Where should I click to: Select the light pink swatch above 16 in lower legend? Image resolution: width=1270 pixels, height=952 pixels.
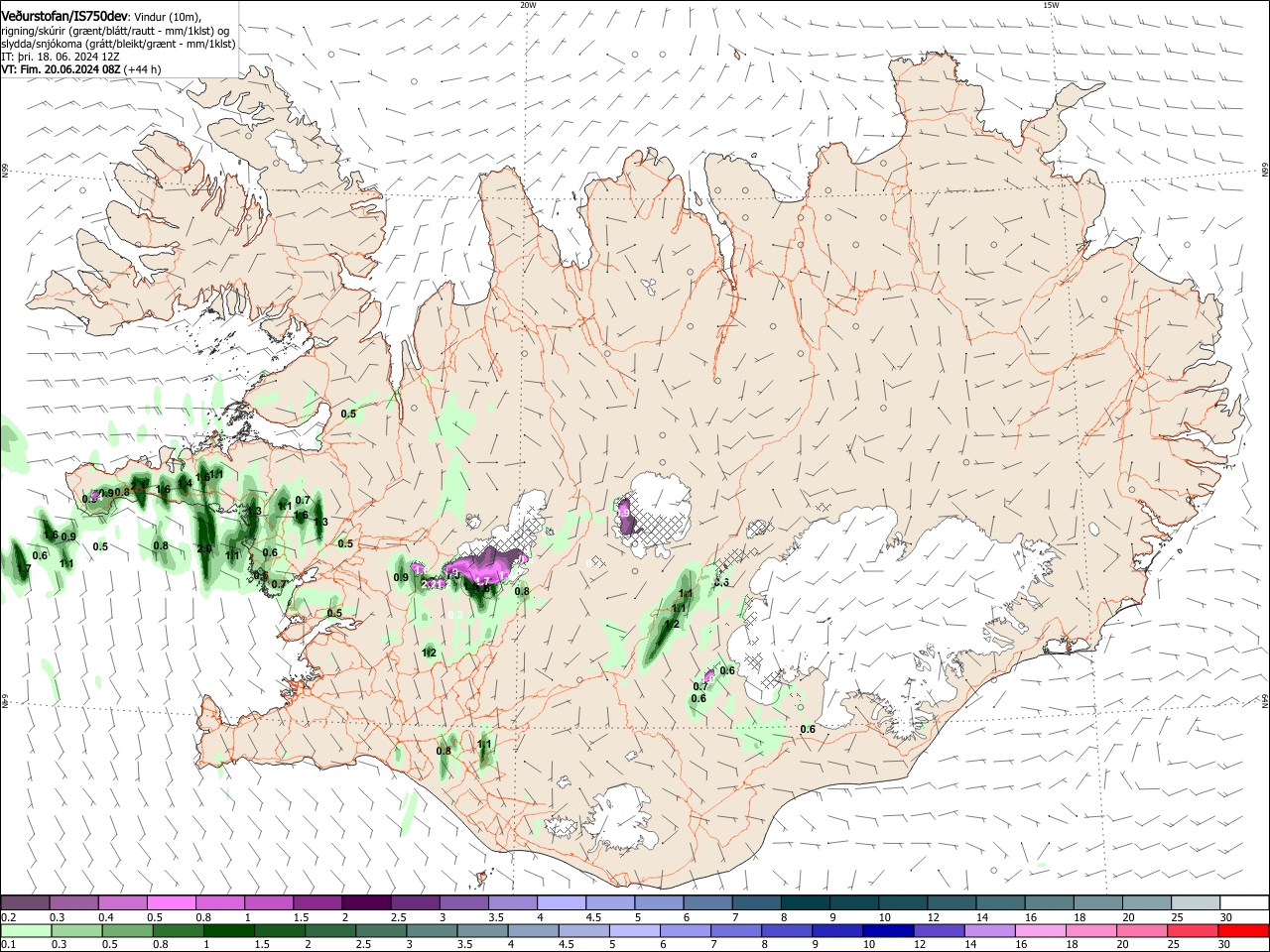click(x=1040, y=931)
